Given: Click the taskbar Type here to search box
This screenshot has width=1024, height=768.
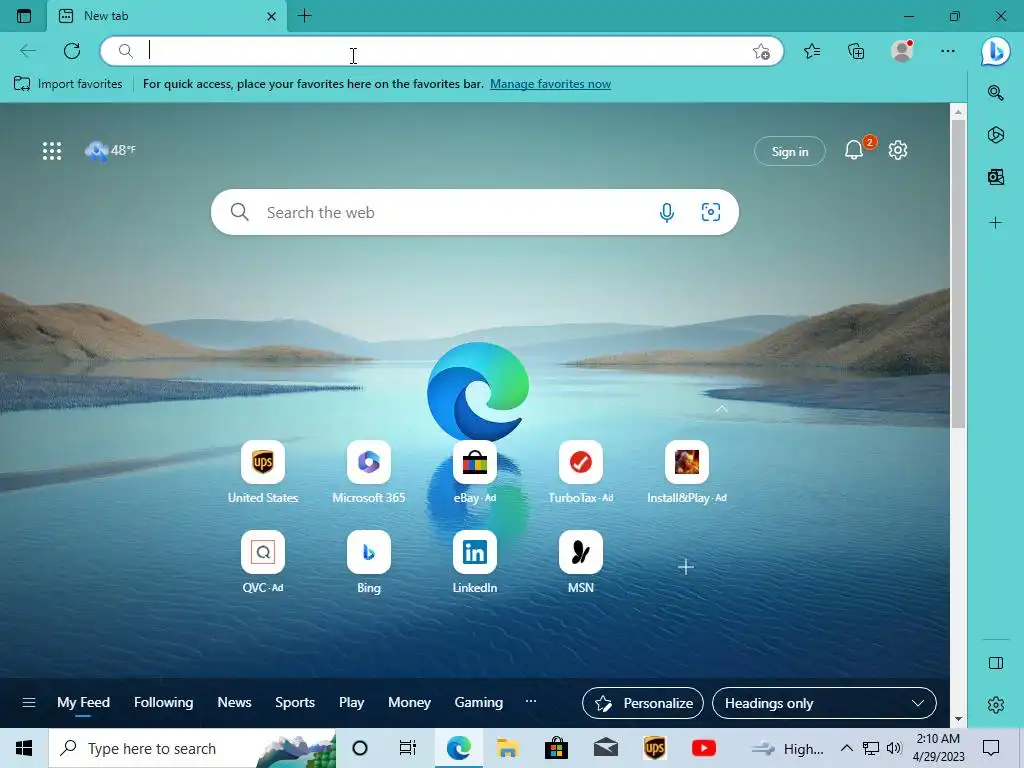Looking at the screenshot, I should (192, 748).
